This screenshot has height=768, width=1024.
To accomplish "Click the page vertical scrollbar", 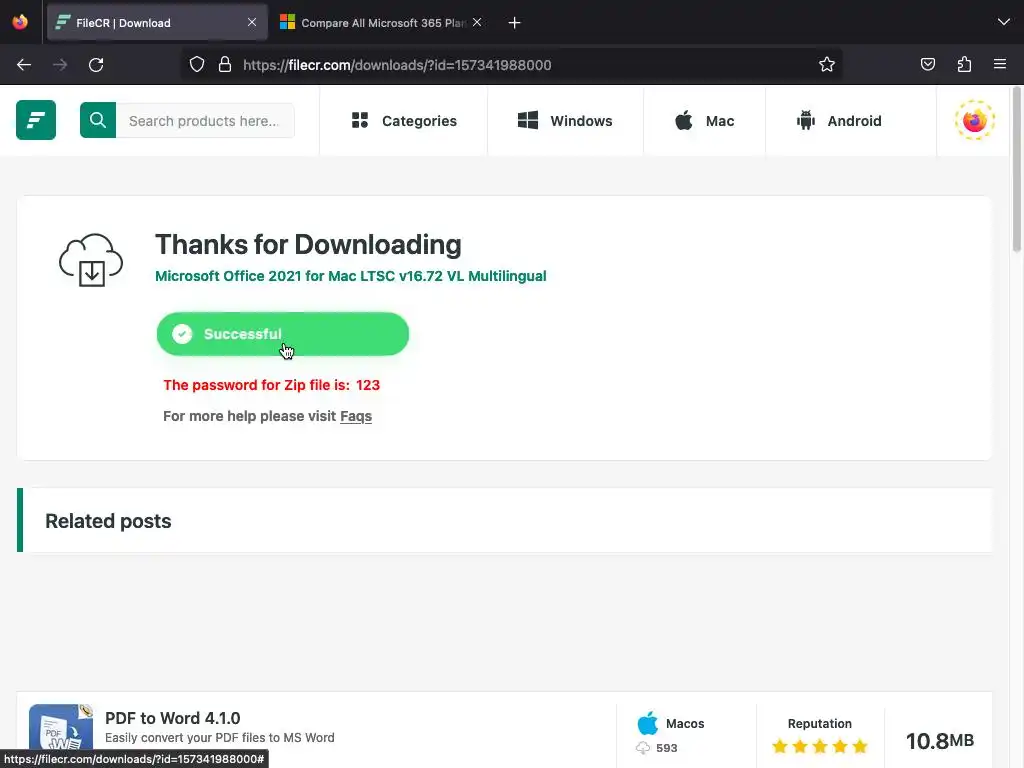I will [1016, 170].
